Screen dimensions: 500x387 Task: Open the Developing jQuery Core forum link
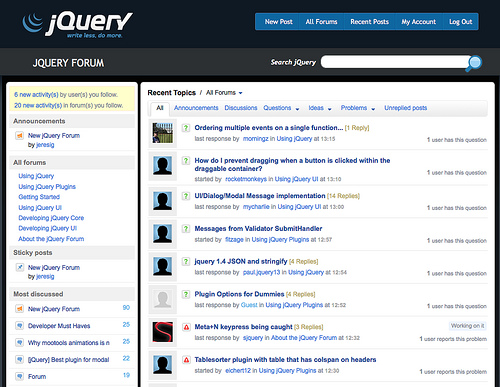[x=51, y=218]
